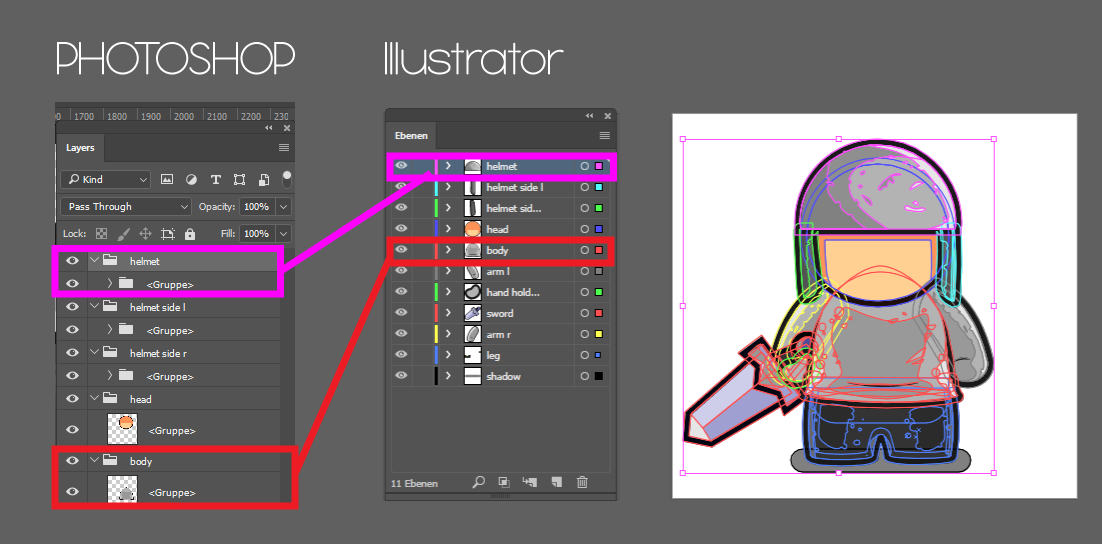
Task: Click the folder icon of the head group
Action: [110, 399]
